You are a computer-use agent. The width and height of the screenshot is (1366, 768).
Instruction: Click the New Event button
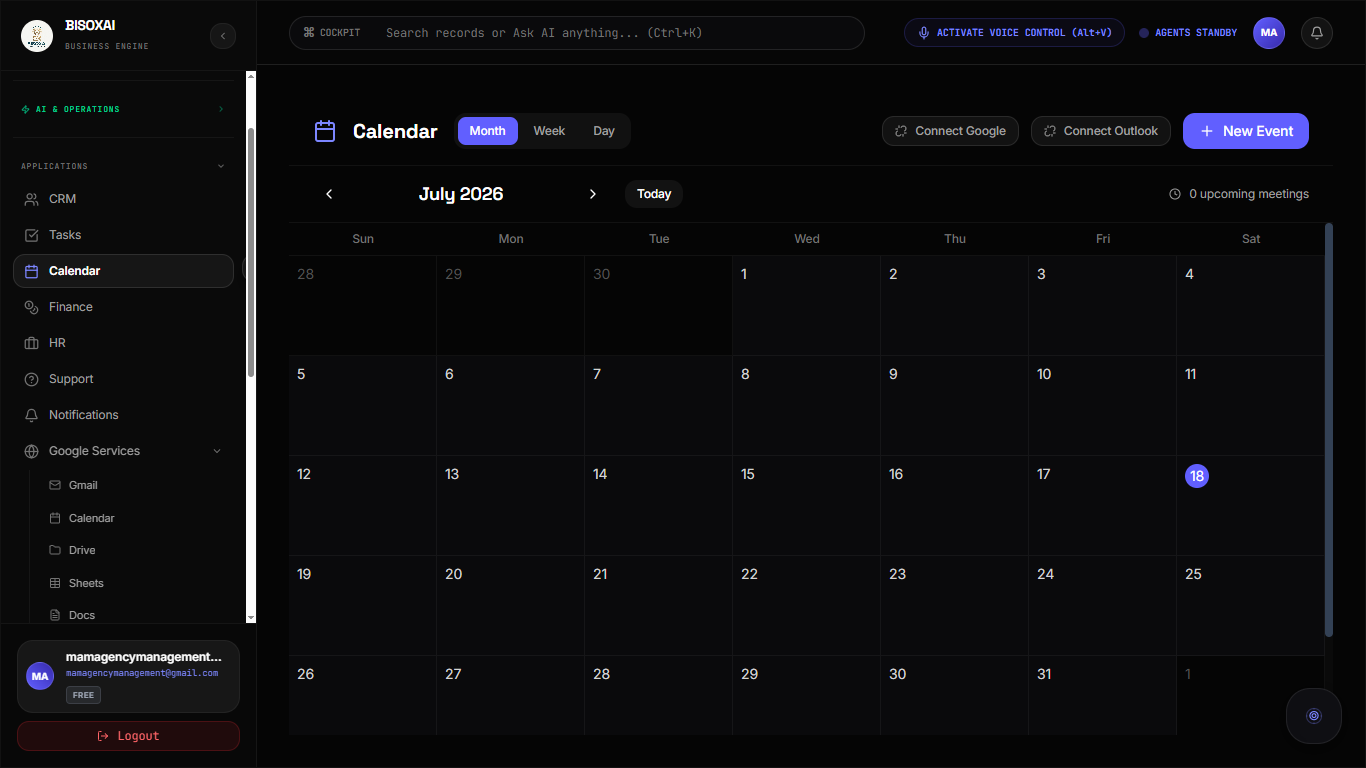(1246, 131)
